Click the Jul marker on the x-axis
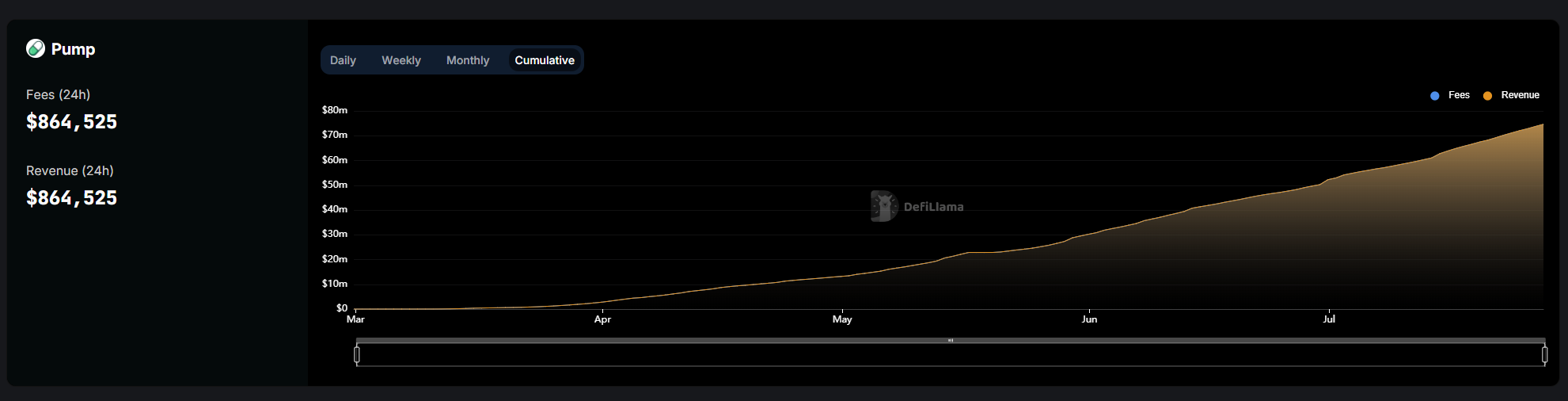Screen dimensions: 1568x401 pos(1329,319)
